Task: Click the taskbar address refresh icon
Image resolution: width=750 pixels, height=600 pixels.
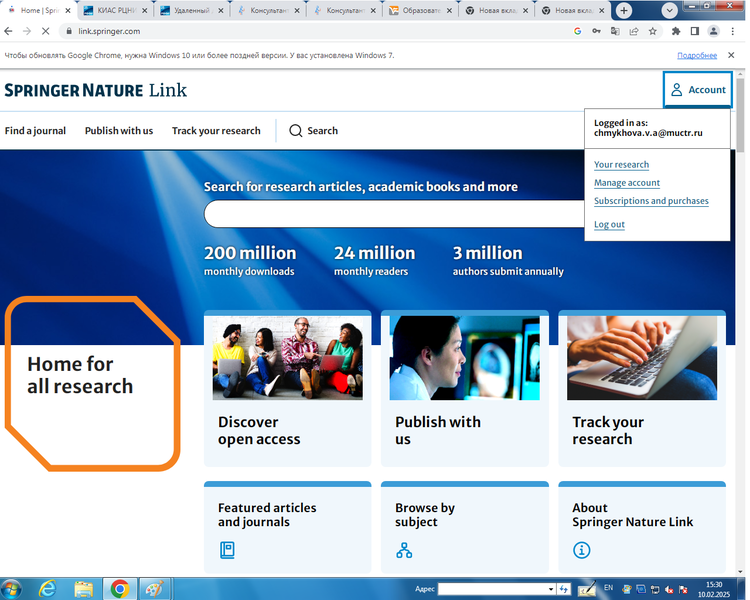Action: 564,589
